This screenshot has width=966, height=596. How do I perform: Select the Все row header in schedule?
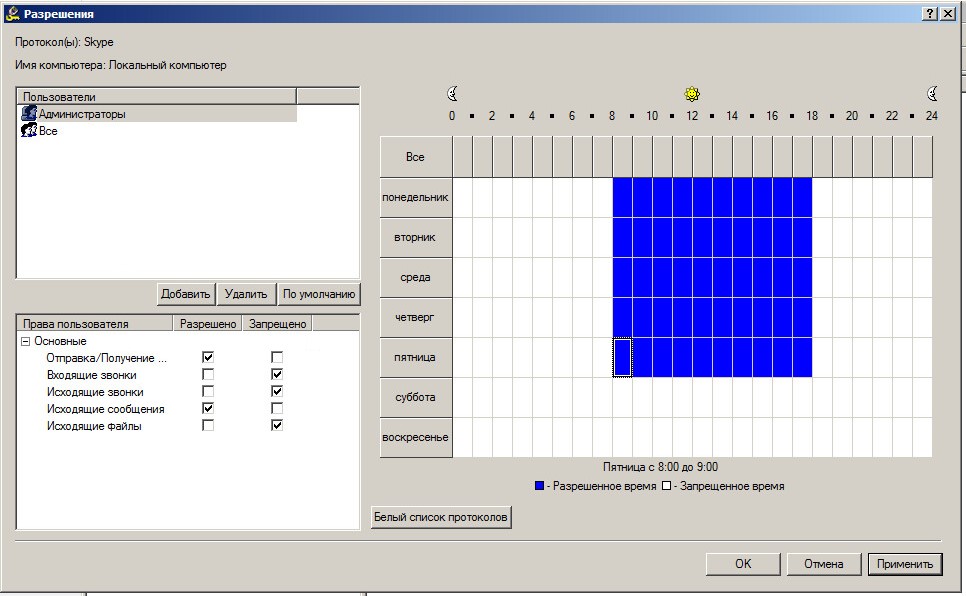click(416, 157)
